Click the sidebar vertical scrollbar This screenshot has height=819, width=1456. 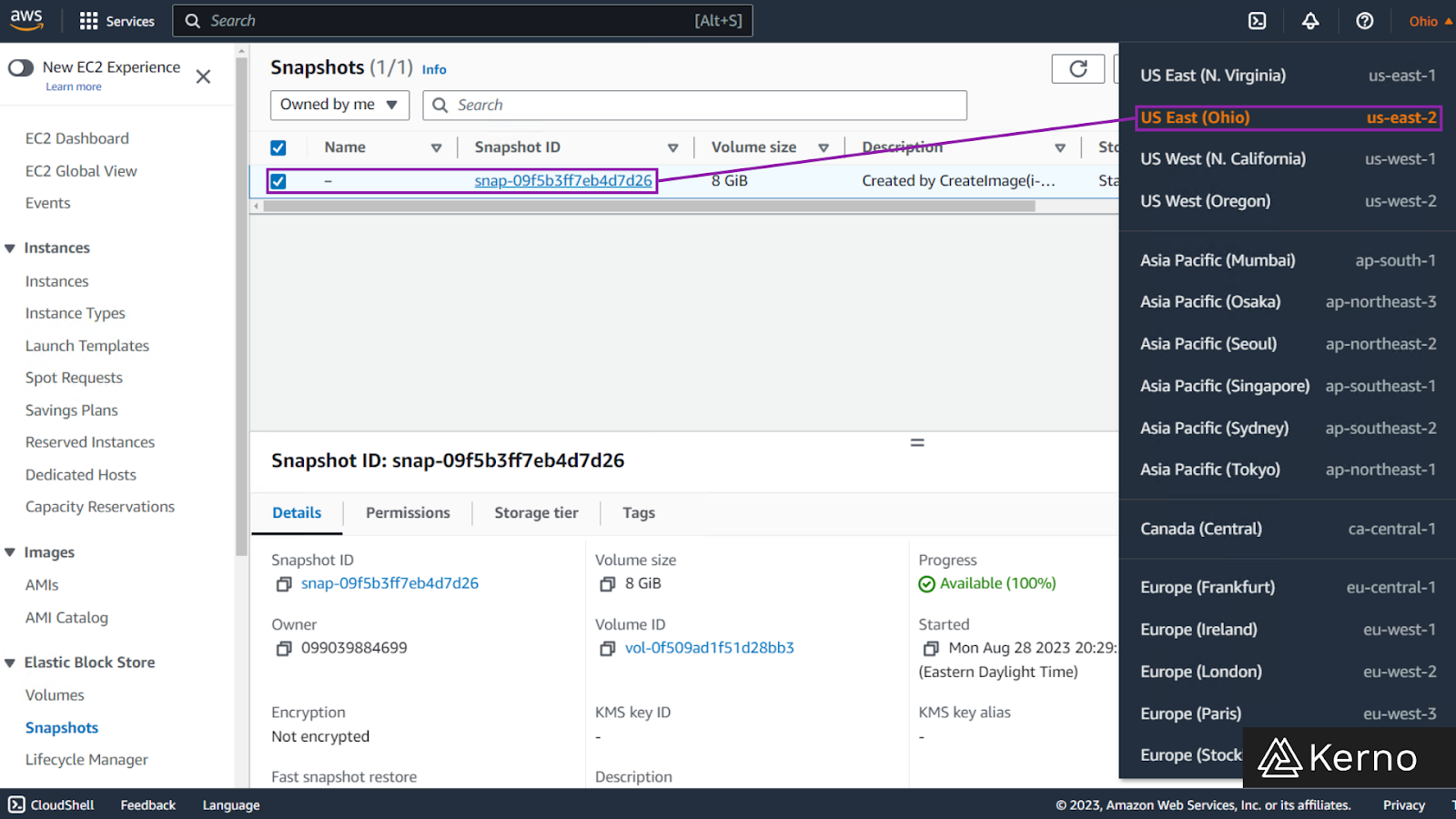(x=241, y=305)
